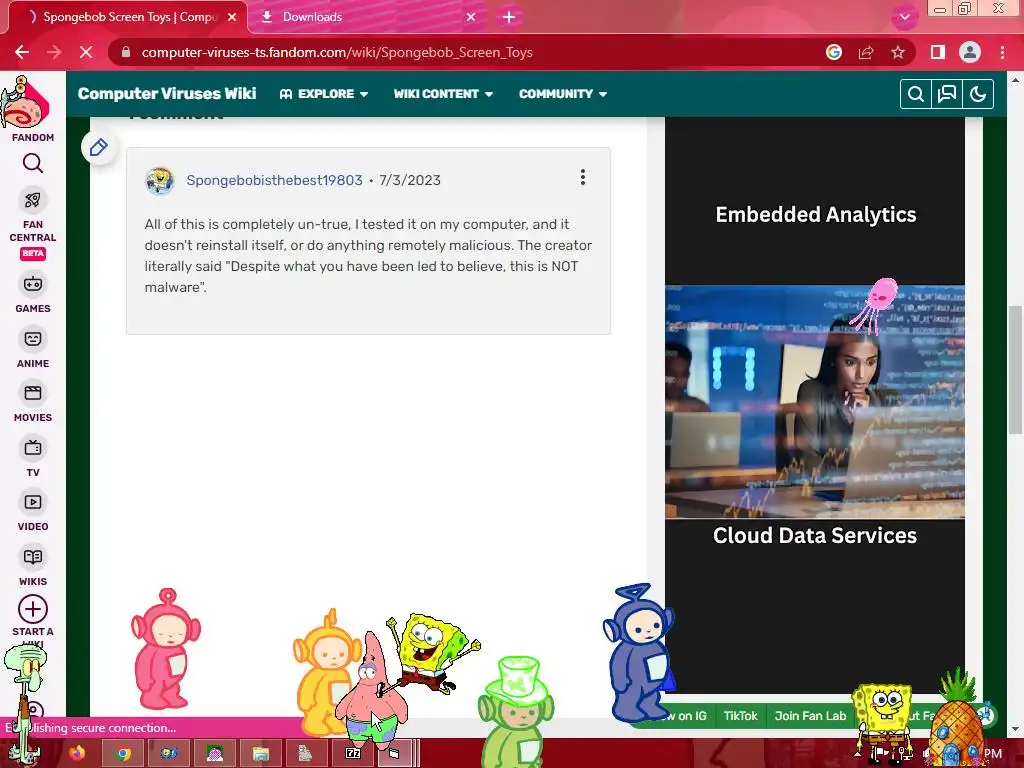Click the blue Teletubby screen toy

point(639,653)
